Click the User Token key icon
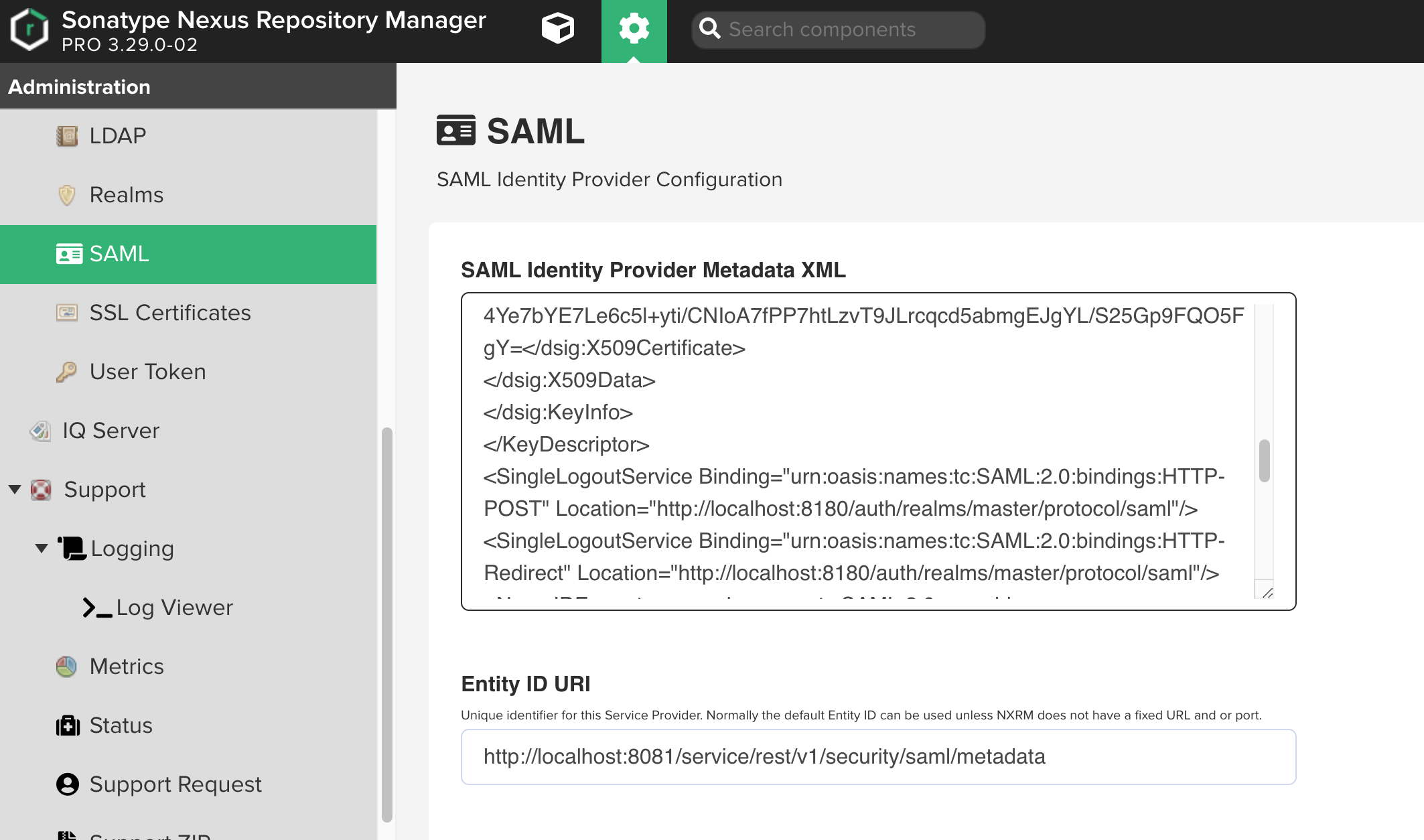The image size is (1424, 840). click(66, 372)
